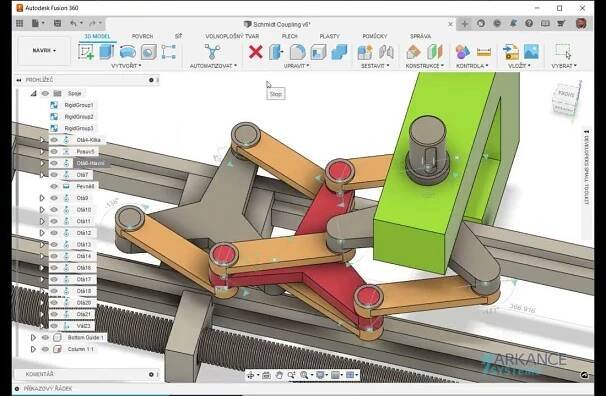Select the Otá6-Hlavní joint row
The height and width of the screenshot is (396, 606).
(90, 163)
